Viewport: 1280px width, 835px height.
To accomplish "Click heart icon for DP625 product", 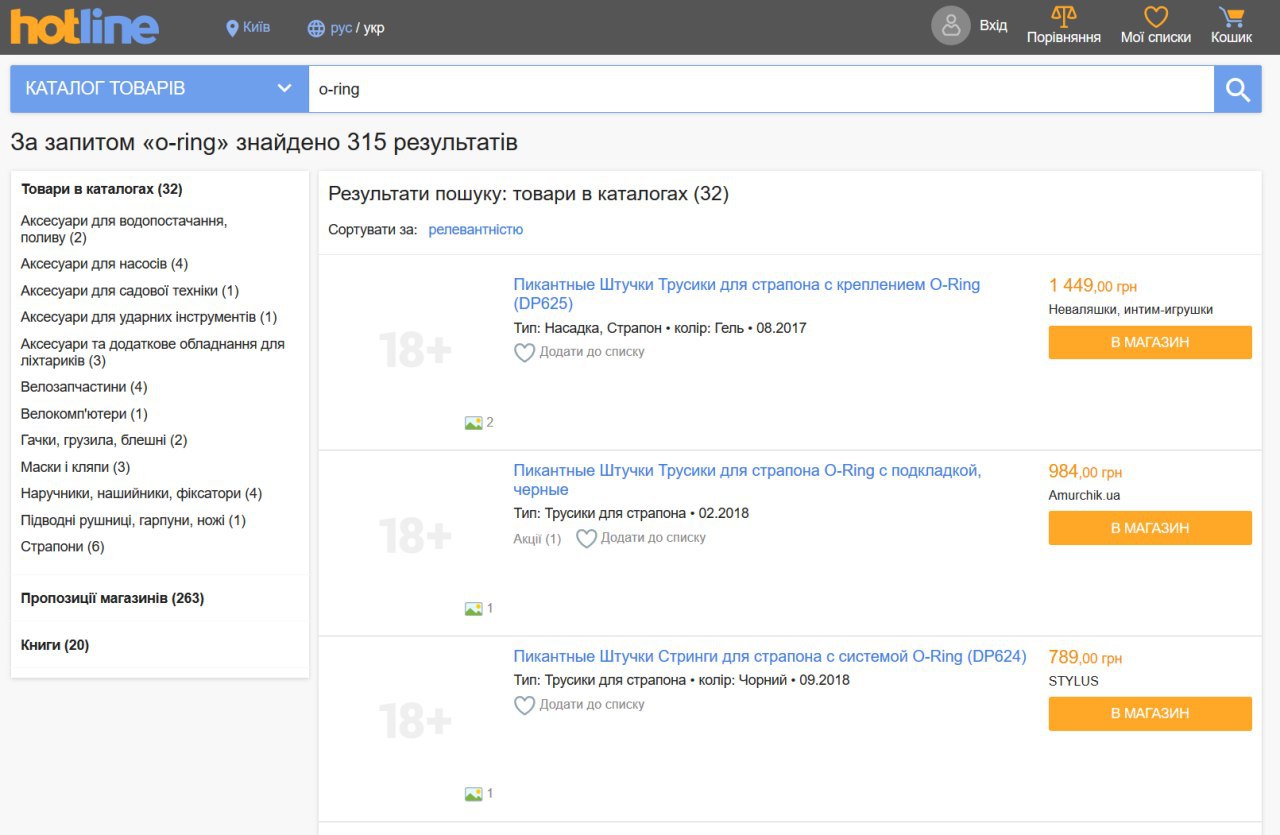I will click(x=524, y=353).
